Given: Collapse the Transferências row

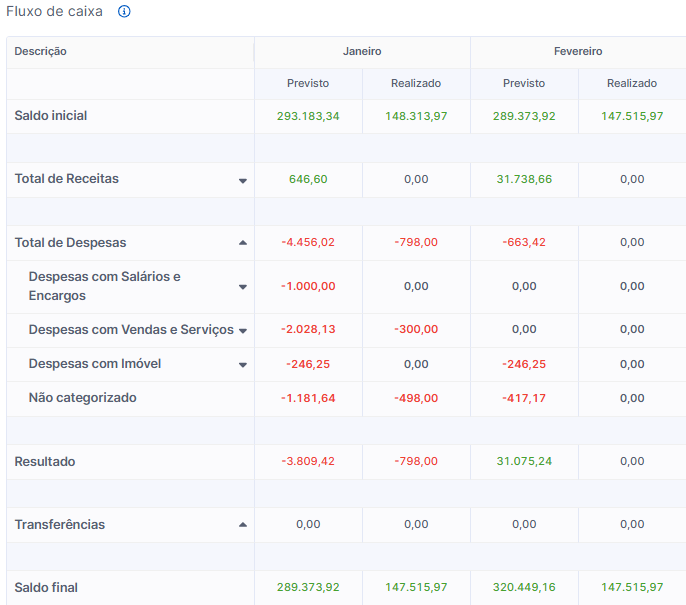Looking at the screenshot, I should [x=243, y=525].
